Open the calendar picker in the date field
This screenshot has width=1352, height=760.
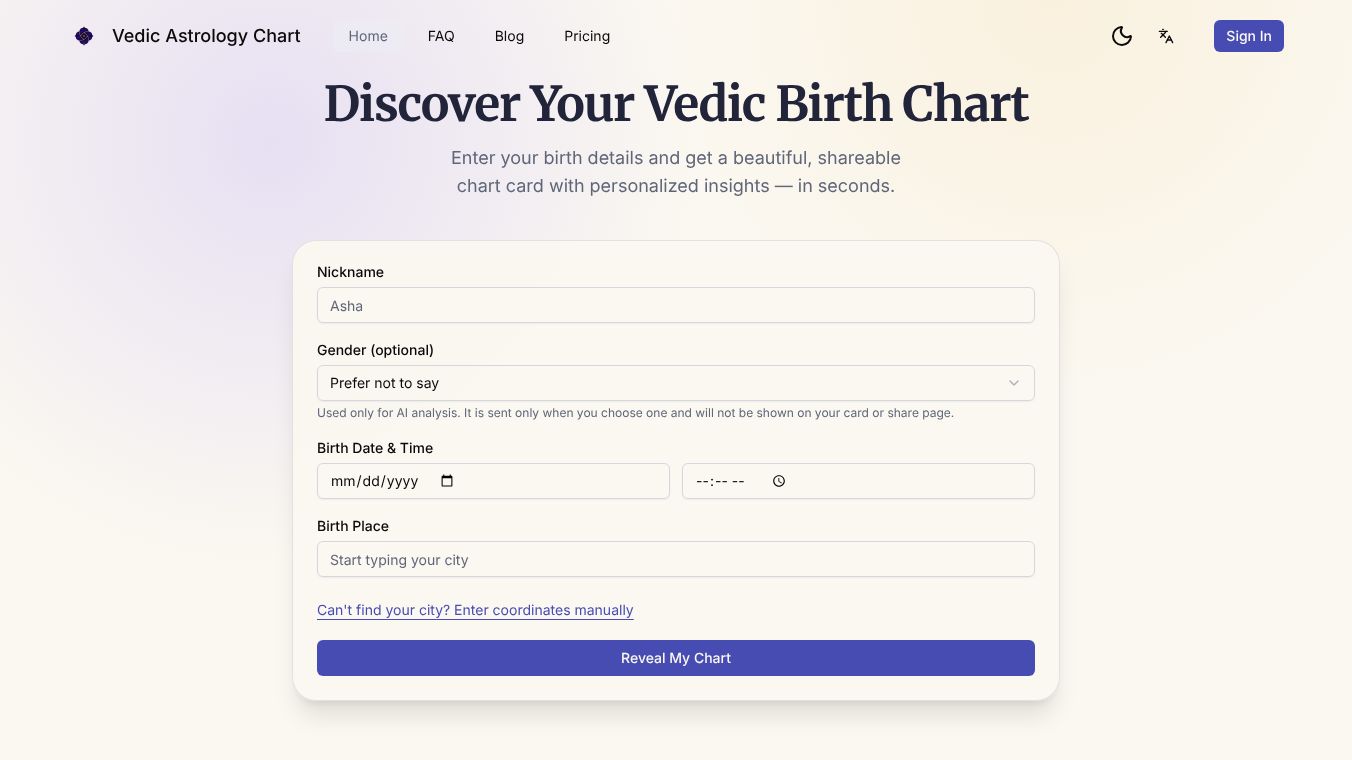point(447,481)
